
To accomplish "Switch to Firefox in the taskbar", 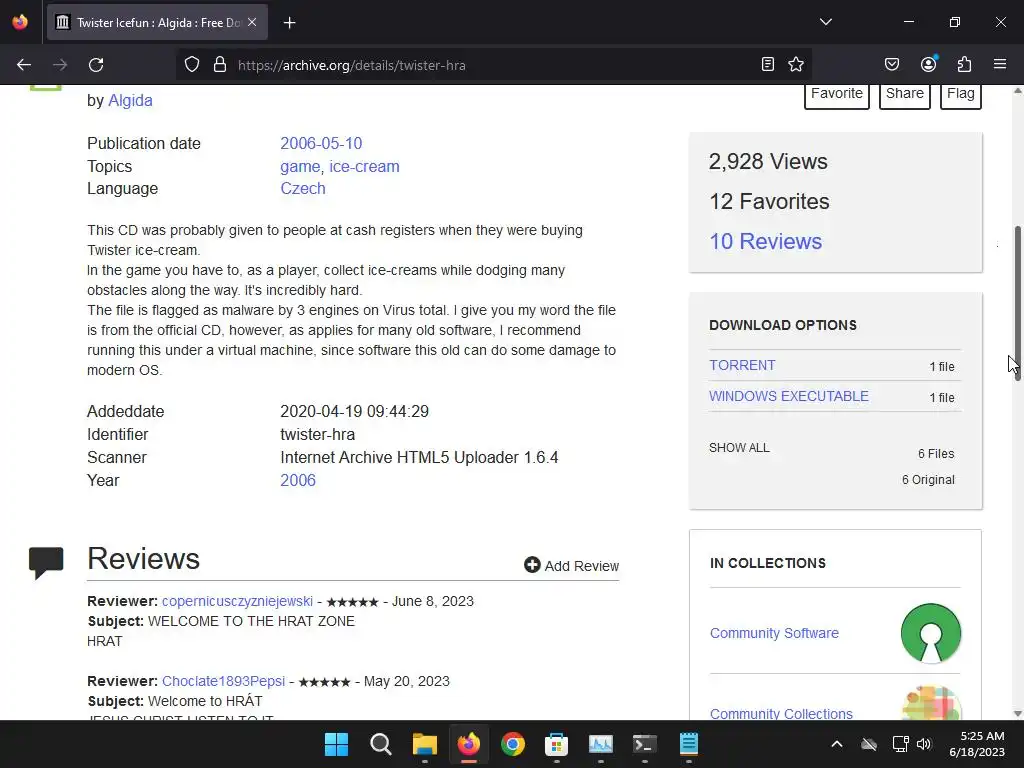I will pos(469,744).
